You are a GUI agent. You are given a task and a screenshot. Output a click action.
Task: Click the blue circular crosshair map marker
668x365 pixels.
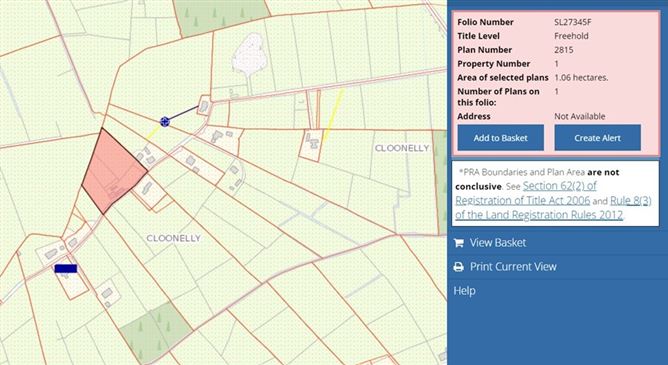coord(165,122)
